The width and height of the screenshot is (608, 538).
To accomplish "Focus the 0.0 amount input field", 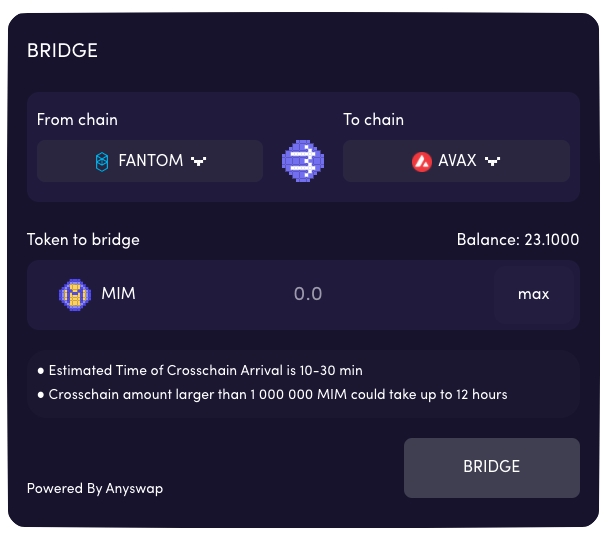I will click(308, 294).
